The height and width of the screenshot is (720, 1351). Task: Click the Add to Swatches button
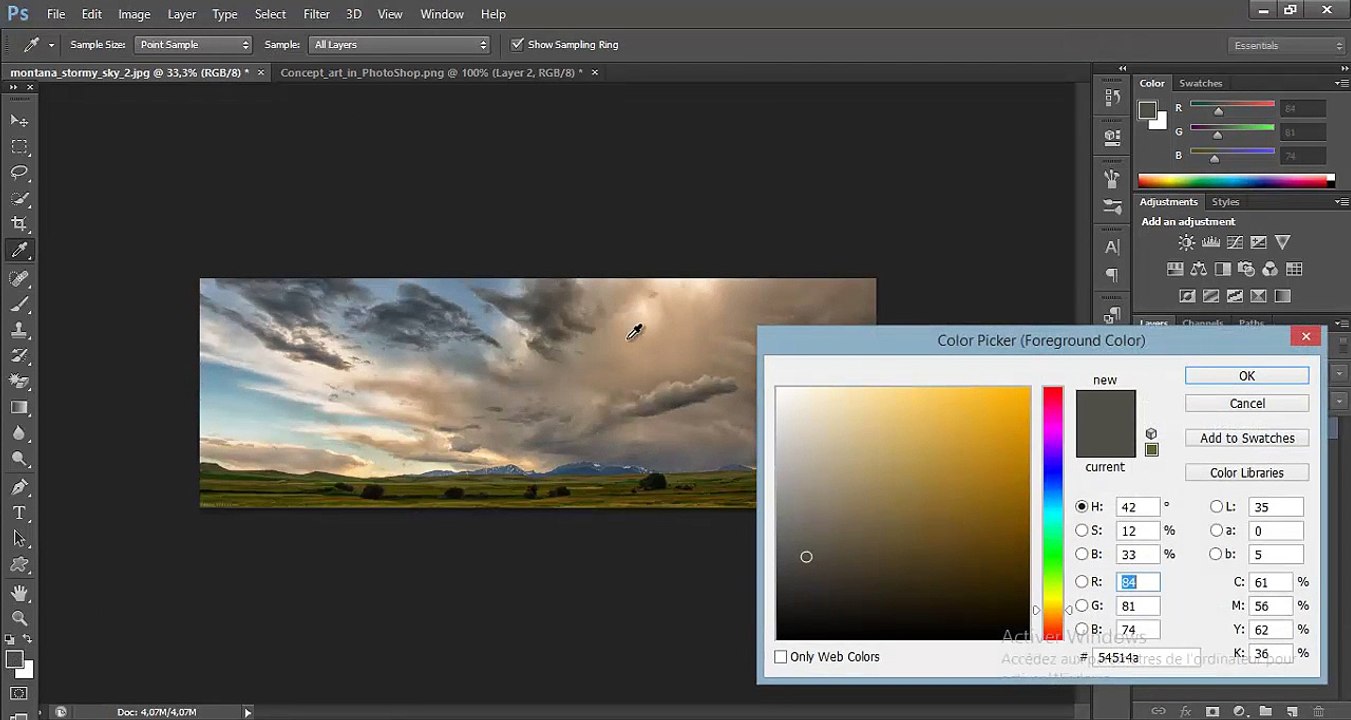pos(1246,438)
